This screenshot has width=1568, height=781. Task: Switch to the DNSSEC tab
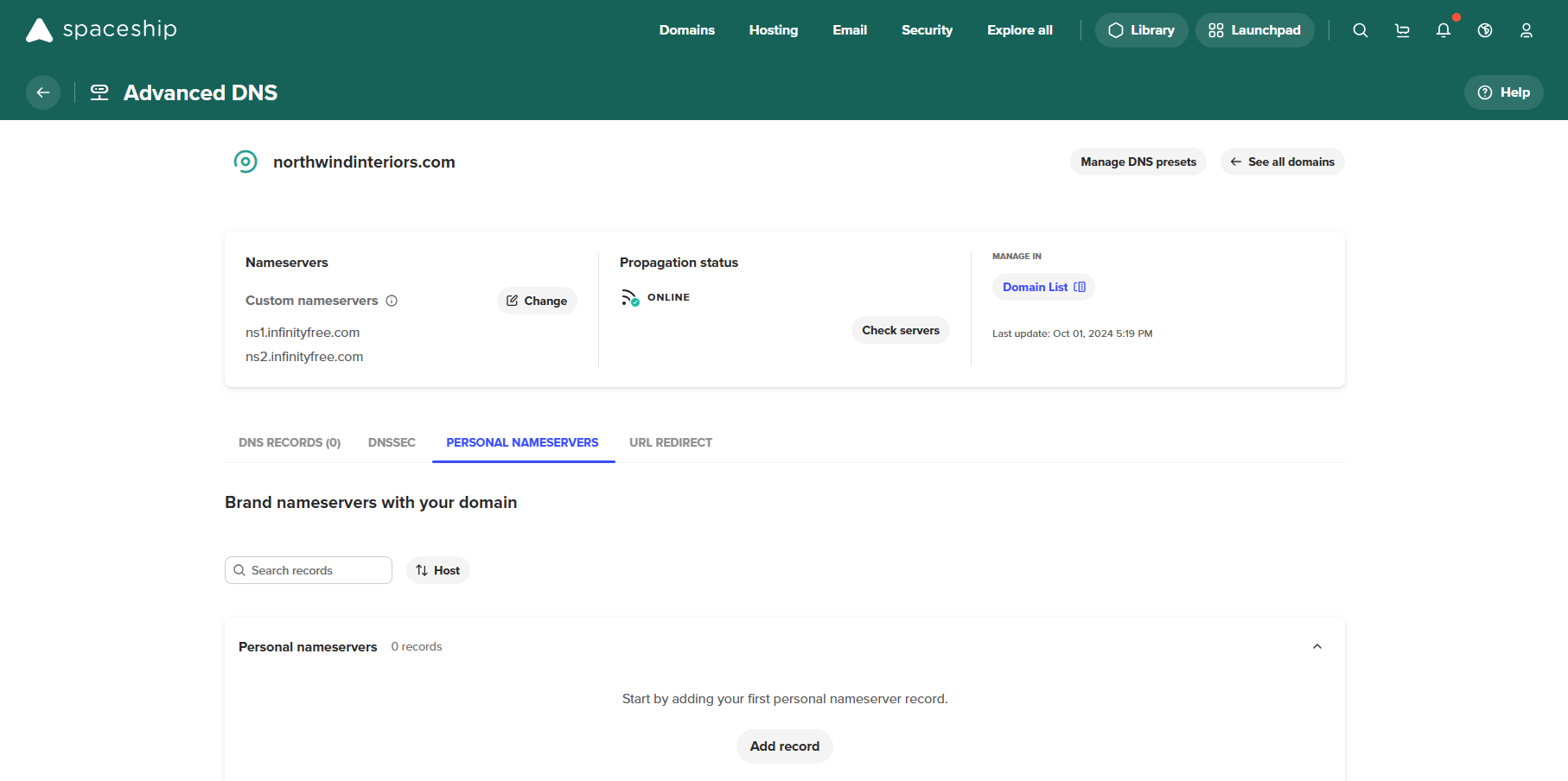pyautogui.click(x=392, y=442)
